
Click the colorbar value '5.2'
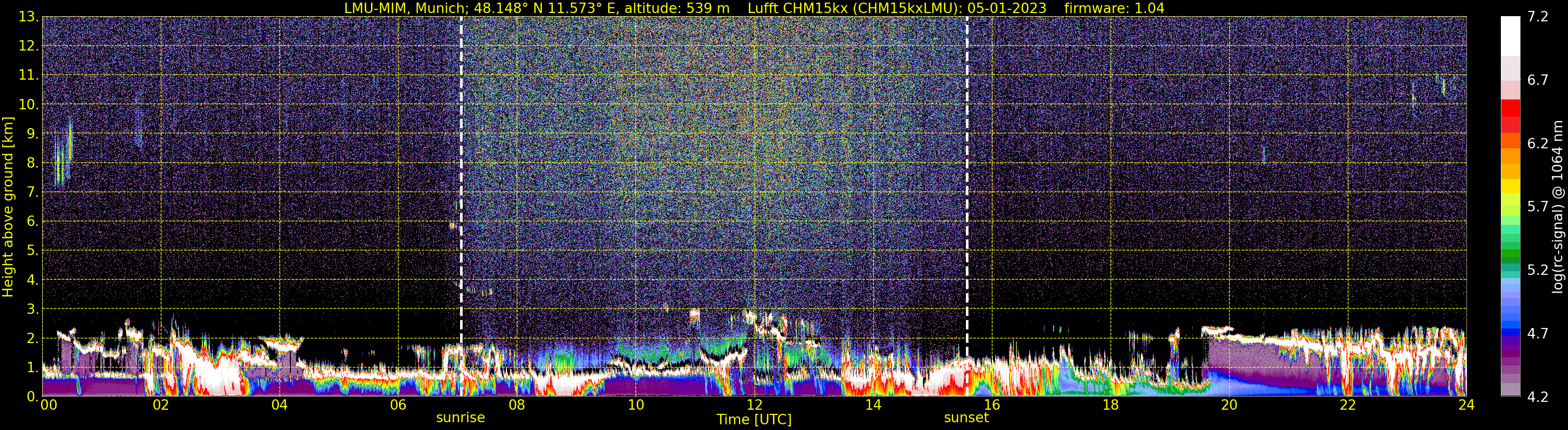pyautogui.click(x=1538, y=270)
